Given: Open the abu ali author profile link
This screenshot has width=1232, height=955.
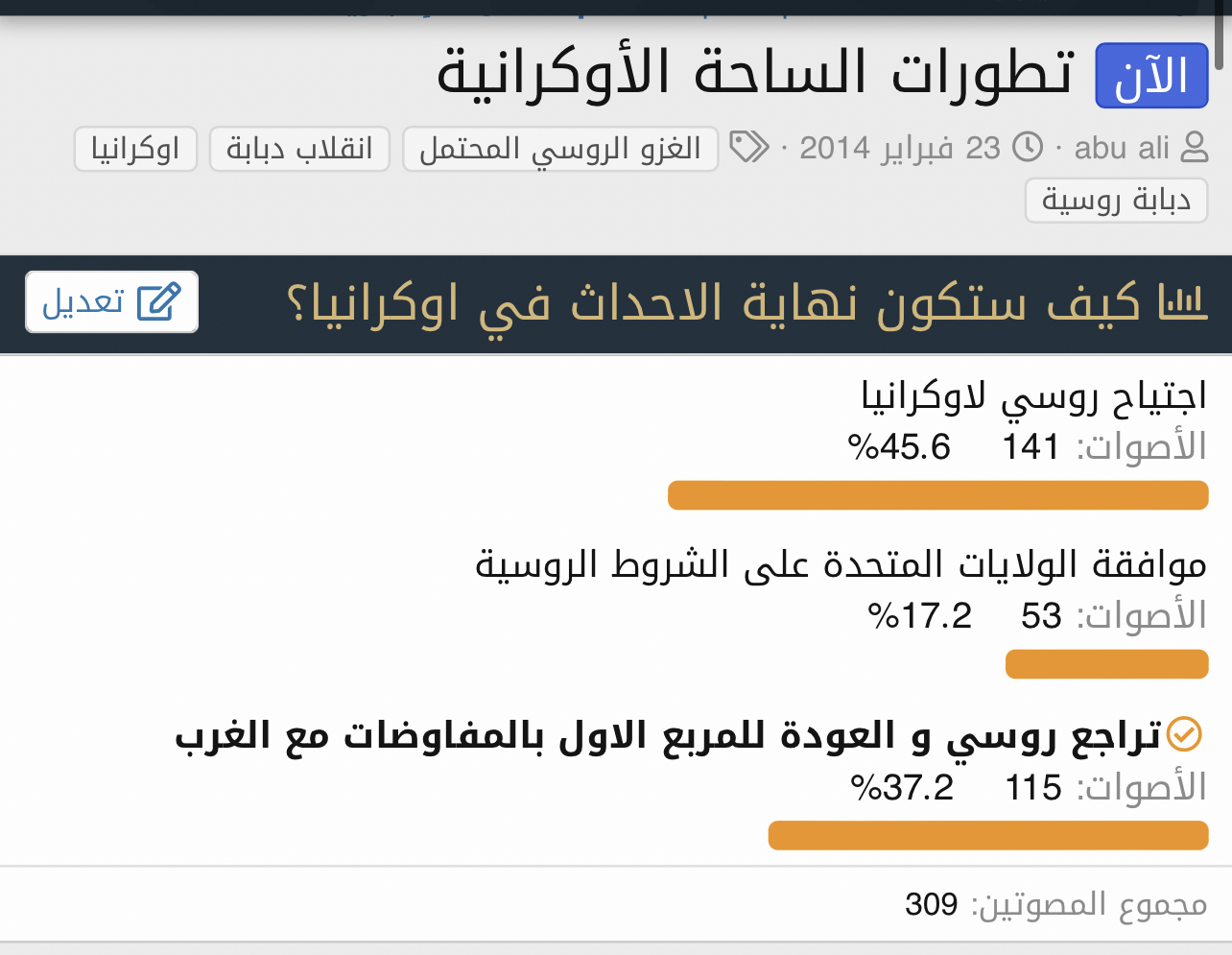Looking at the screenshot, I should point(1122,148).
